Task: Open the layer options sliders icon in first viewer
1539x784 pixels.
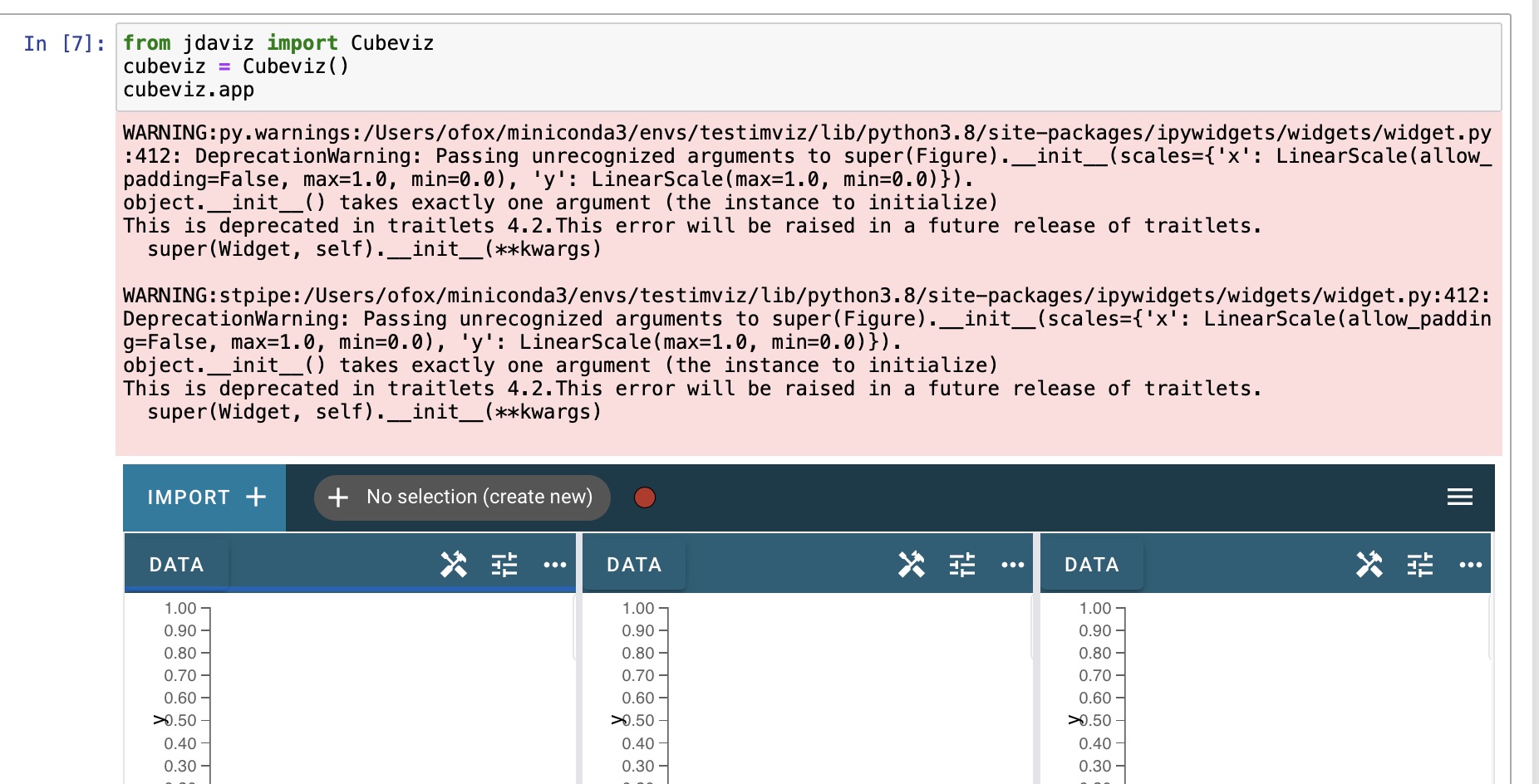Action: 504,564
